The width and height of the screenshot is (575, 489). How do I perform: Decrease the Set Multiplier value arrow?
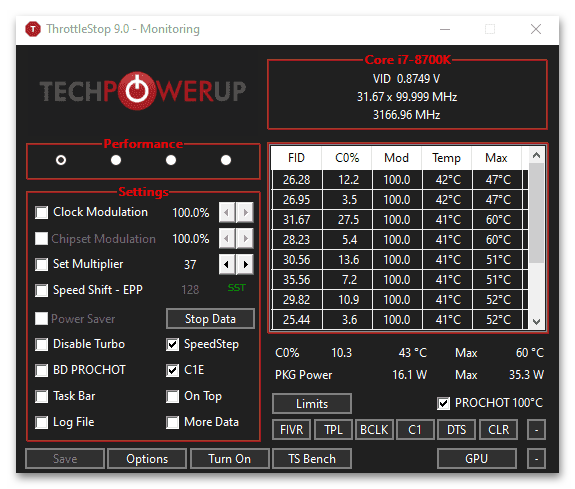point(227,264)
